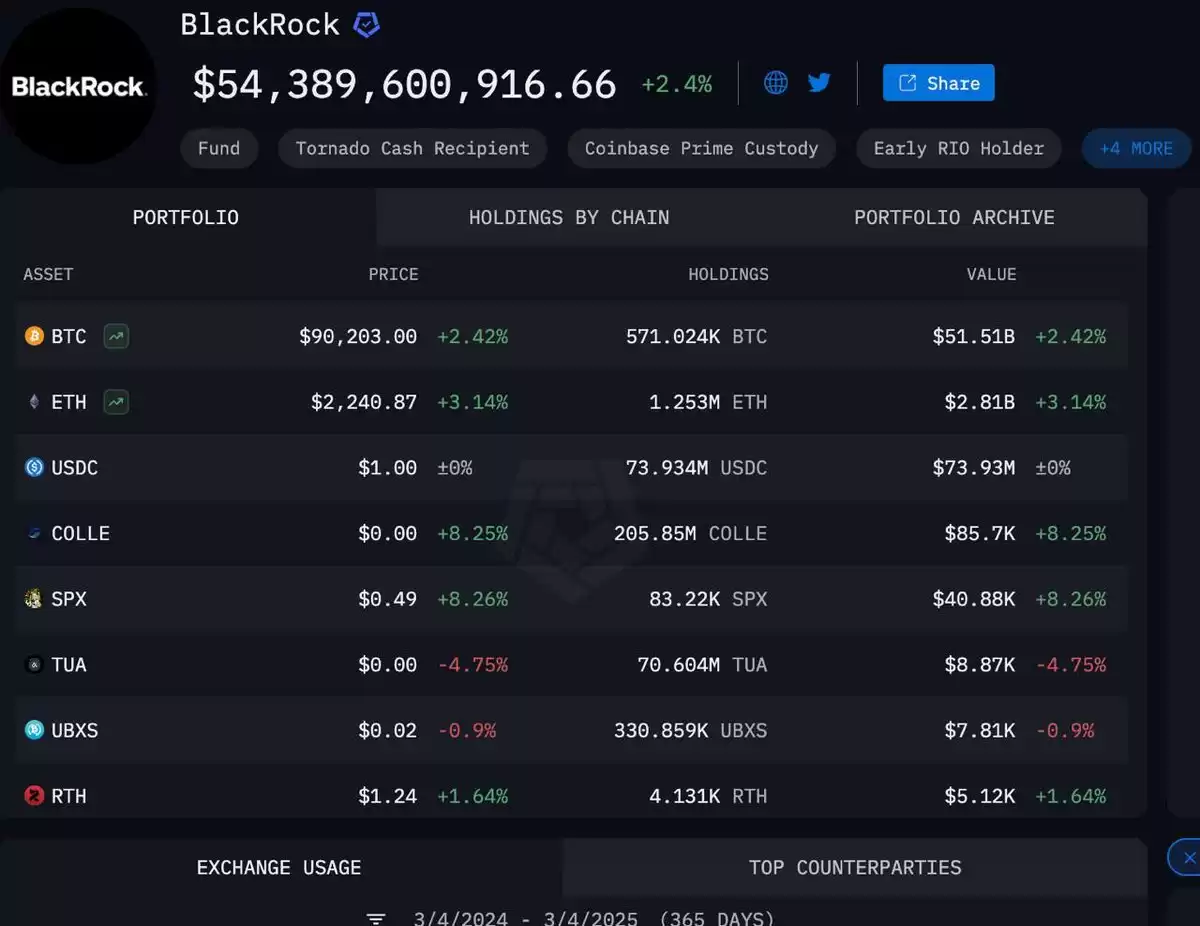Click the BlackRock logo avatar
Screen dimensions: 1200x926
78,86
